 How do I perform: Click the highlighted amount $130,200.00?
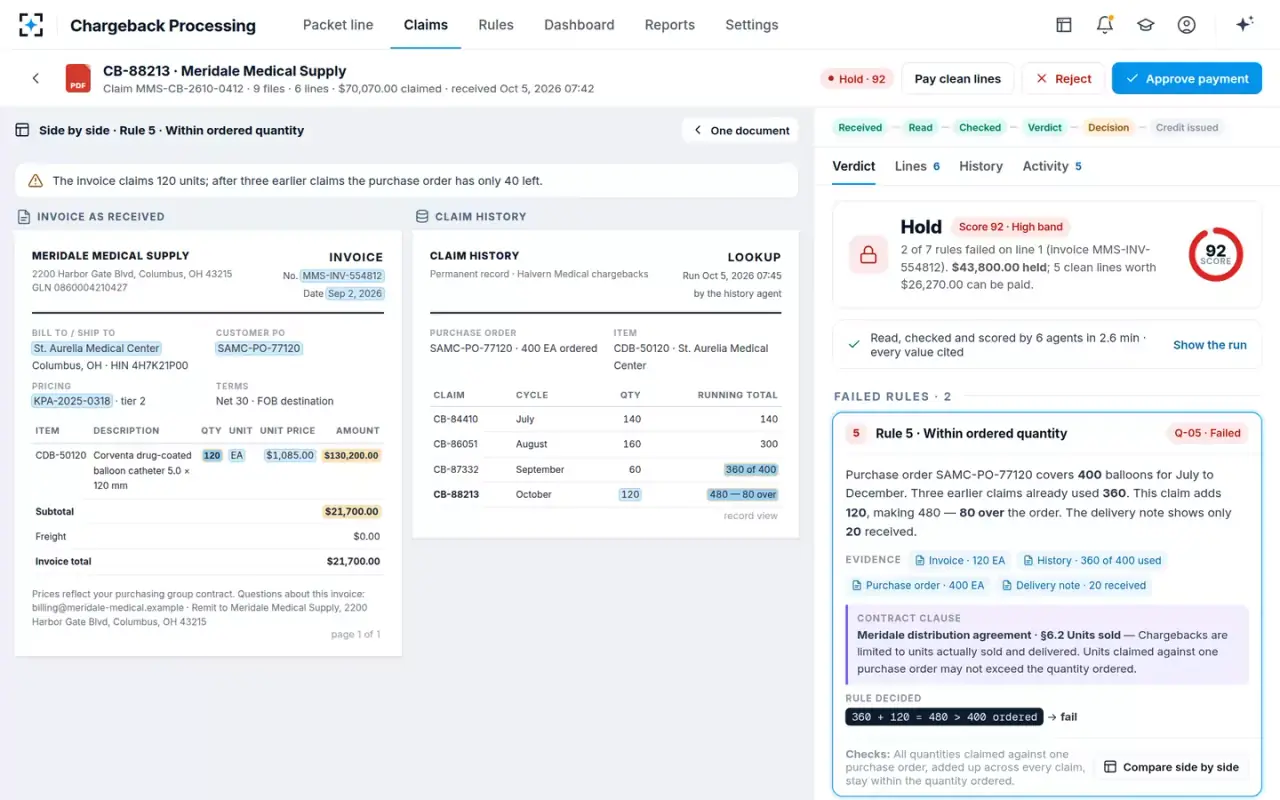pos(351,455)
